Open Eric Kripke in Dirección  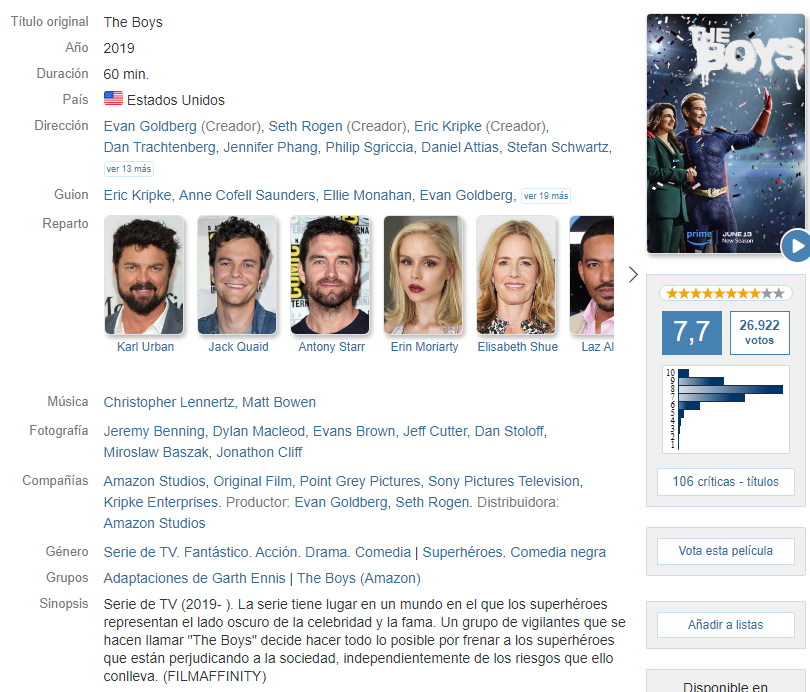coord(448,127)
